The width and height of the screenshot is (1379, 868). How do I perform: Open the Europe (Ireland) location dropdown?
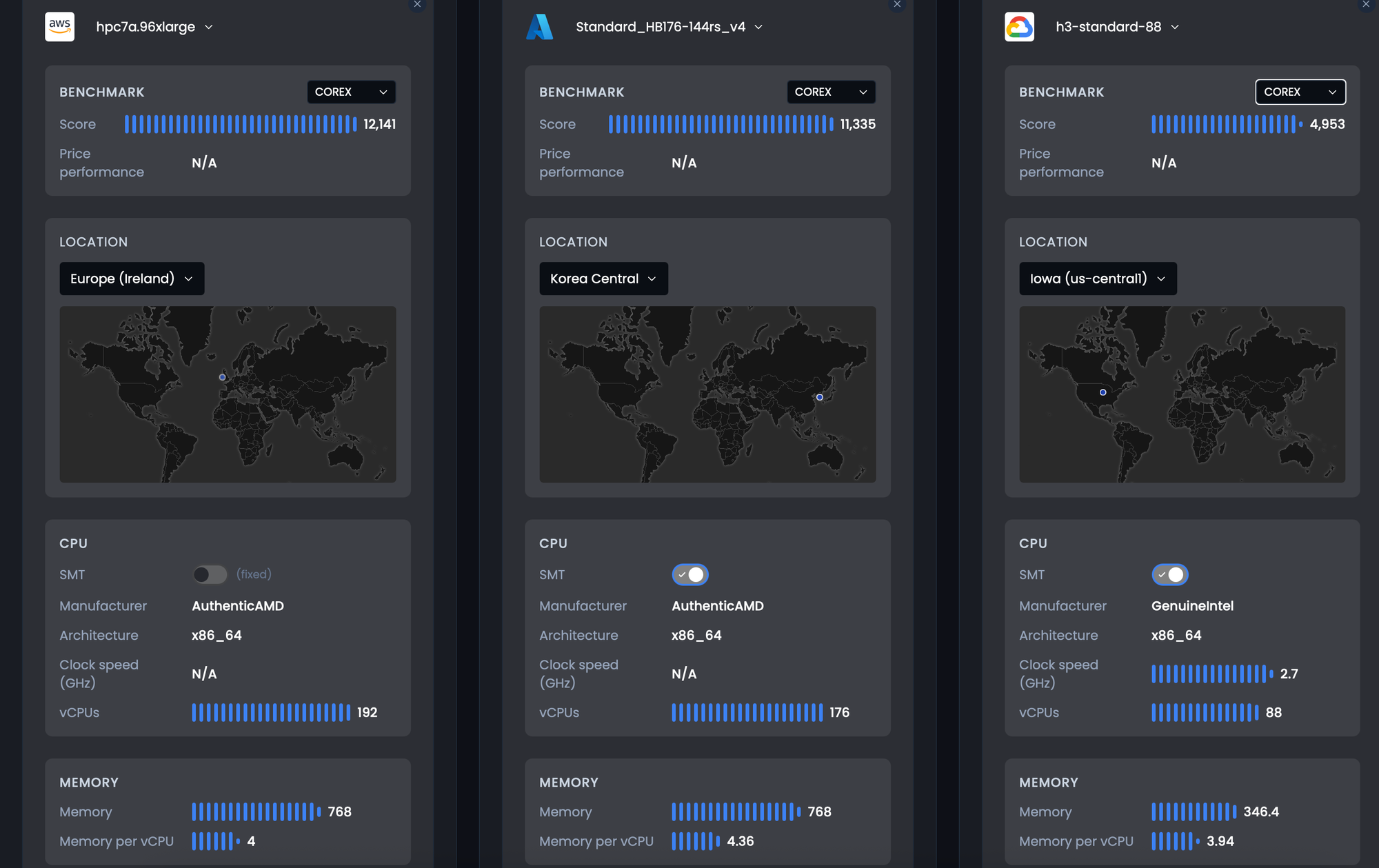coord(132,279)
